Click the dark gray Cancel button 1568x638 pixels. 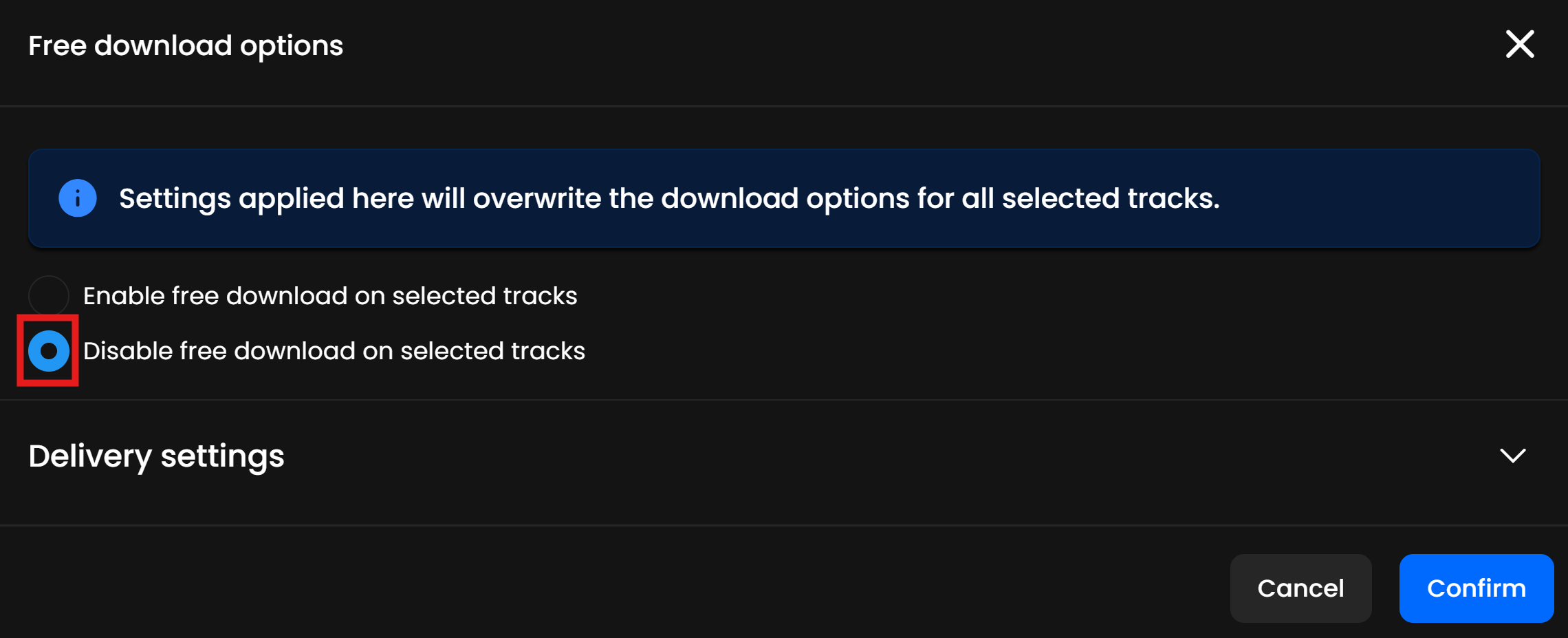[1300, 588]
